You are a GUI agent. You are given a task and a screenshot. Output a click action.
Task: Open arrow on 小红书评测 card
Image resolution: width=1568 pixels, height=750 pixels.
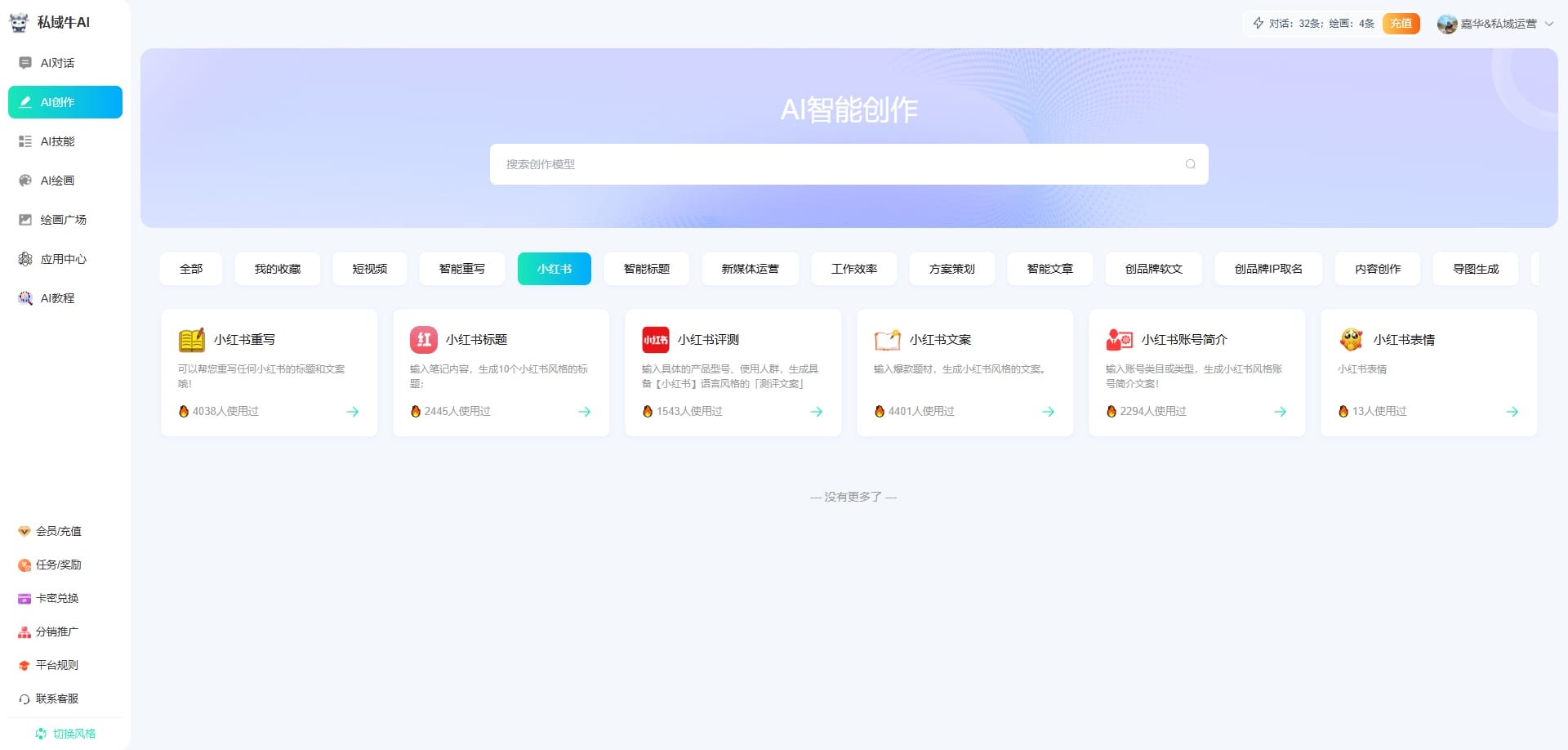pyautogui.click(x=817, y=412)
